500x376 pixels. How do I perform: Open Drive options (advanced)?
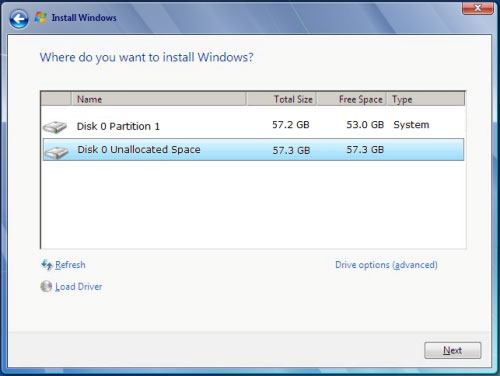point(386,265)
